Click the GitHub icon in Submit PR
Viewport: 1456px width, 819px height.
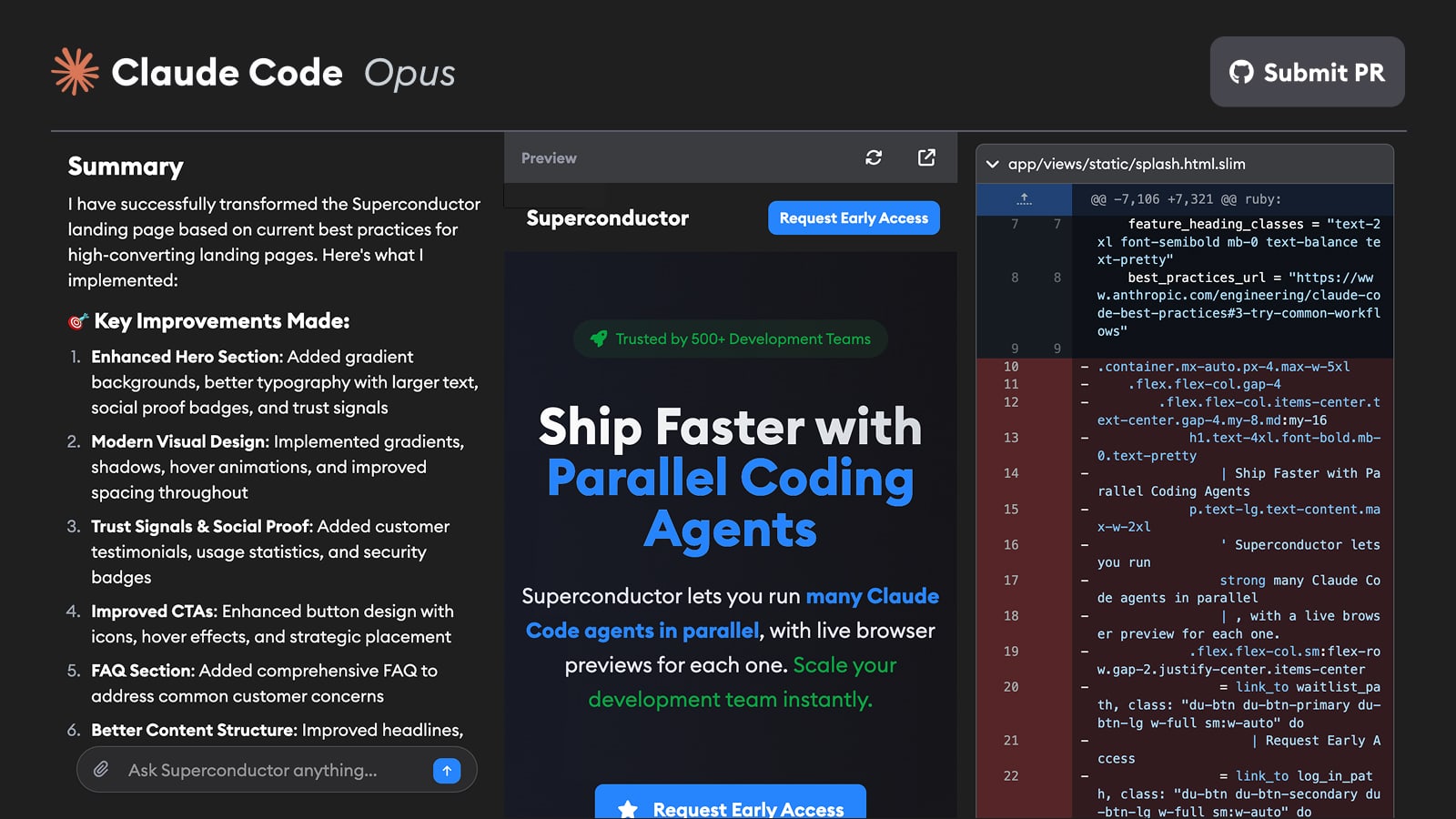(x=1241, y=72)
